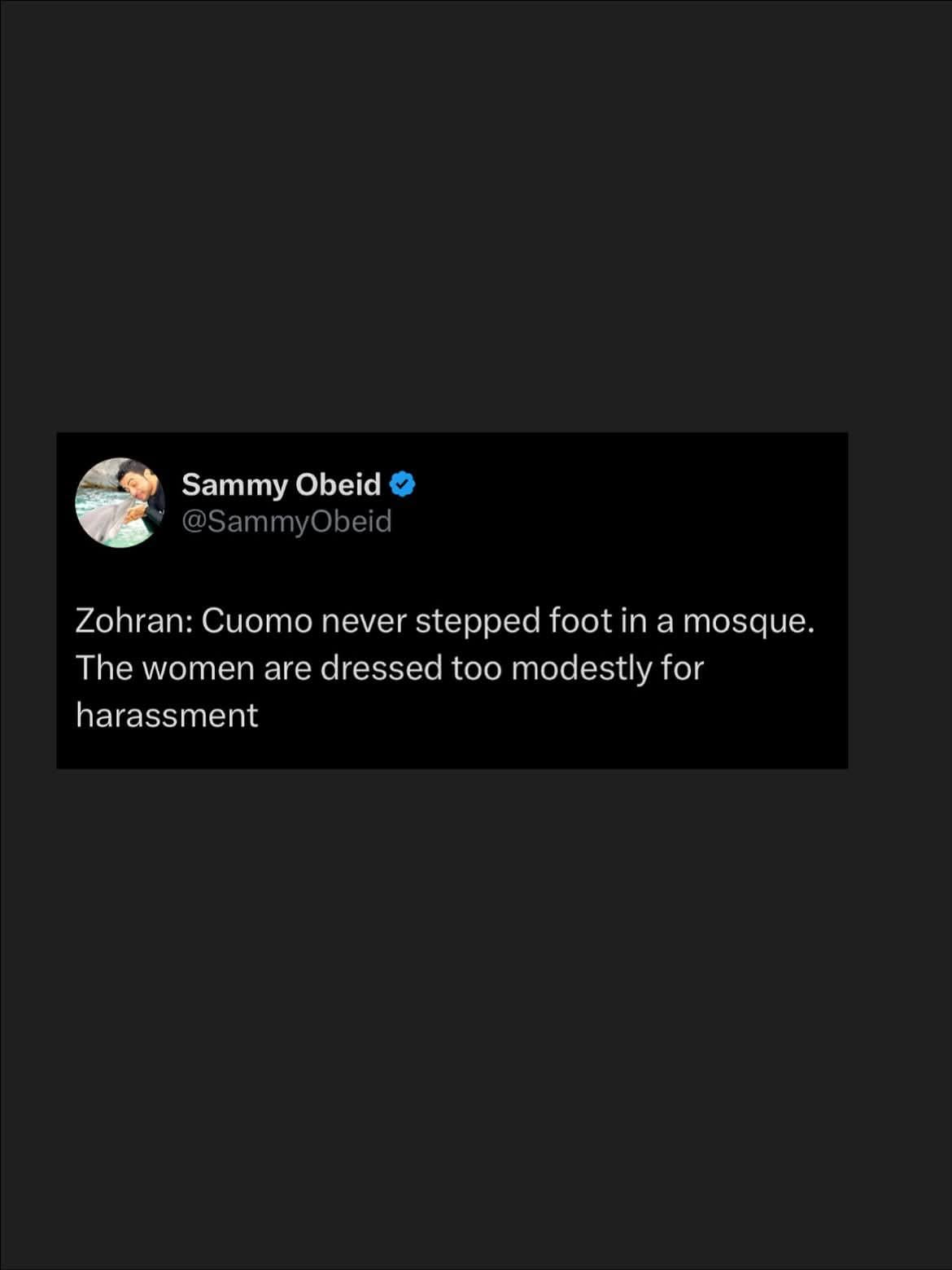Click the word "dressed" in the tweet
This screenshot has height=1270, width=952.
click(x=380, y=668)
